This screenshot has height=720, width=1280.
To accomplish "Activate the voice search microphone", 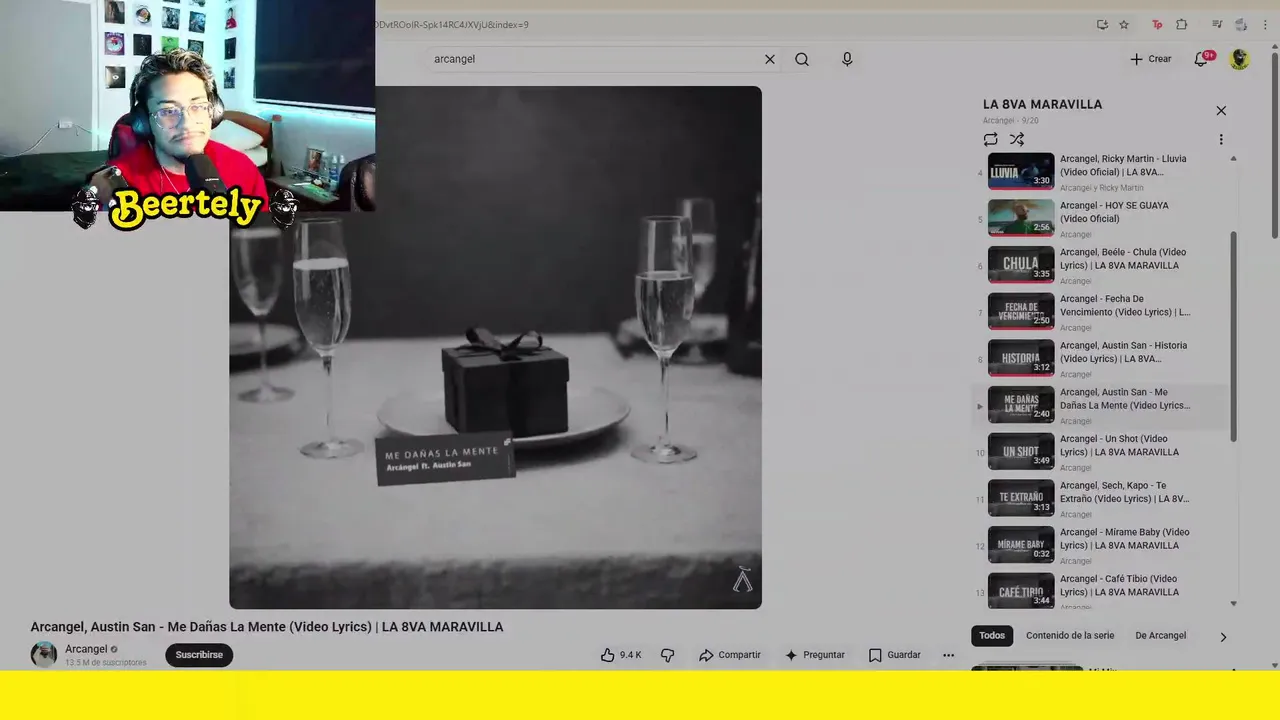I will pos(847,59).
